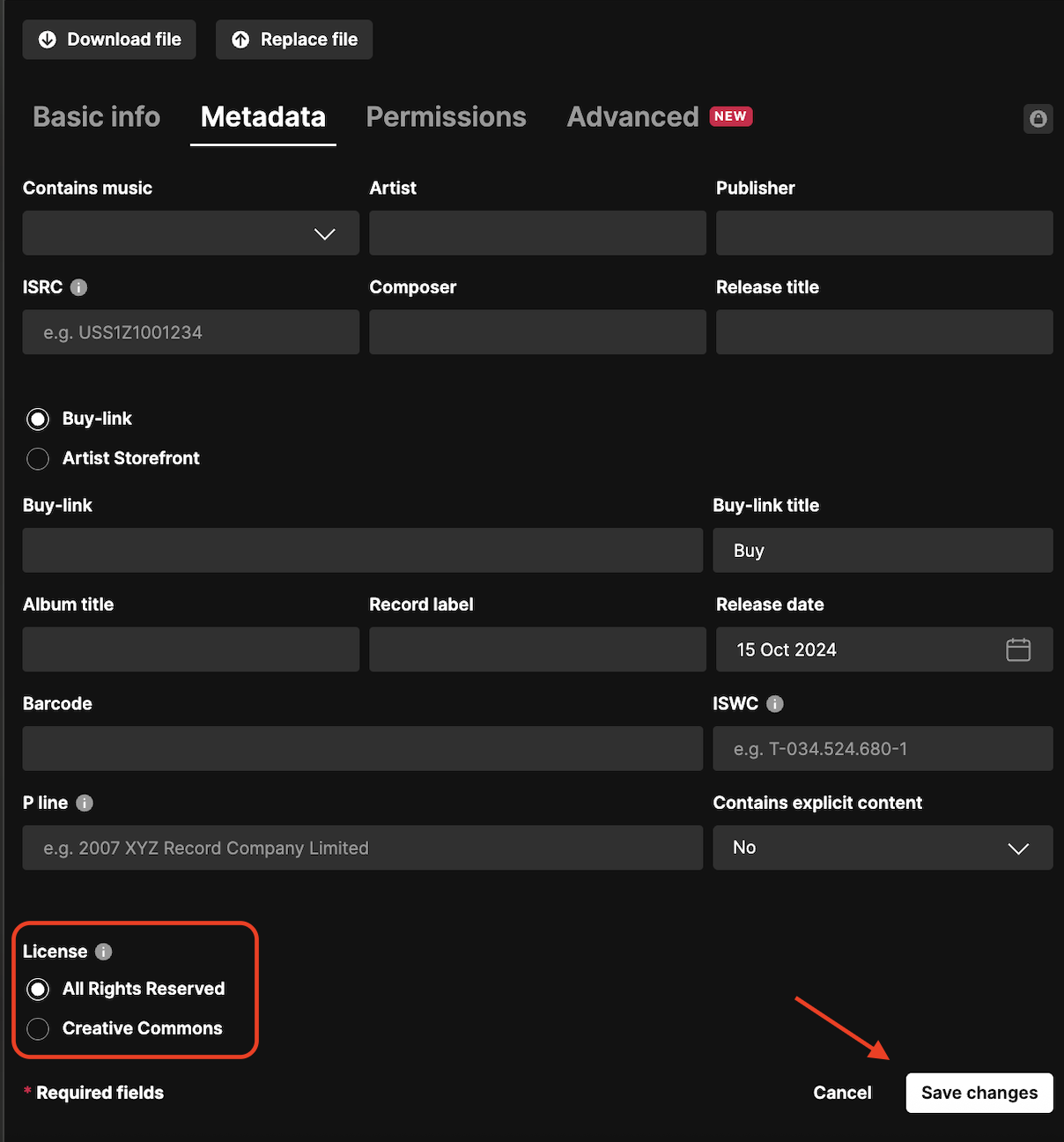Click the License info icon
This screenshot has height=1142, width=1064.
pyautogui.click(x=103, y=952)
